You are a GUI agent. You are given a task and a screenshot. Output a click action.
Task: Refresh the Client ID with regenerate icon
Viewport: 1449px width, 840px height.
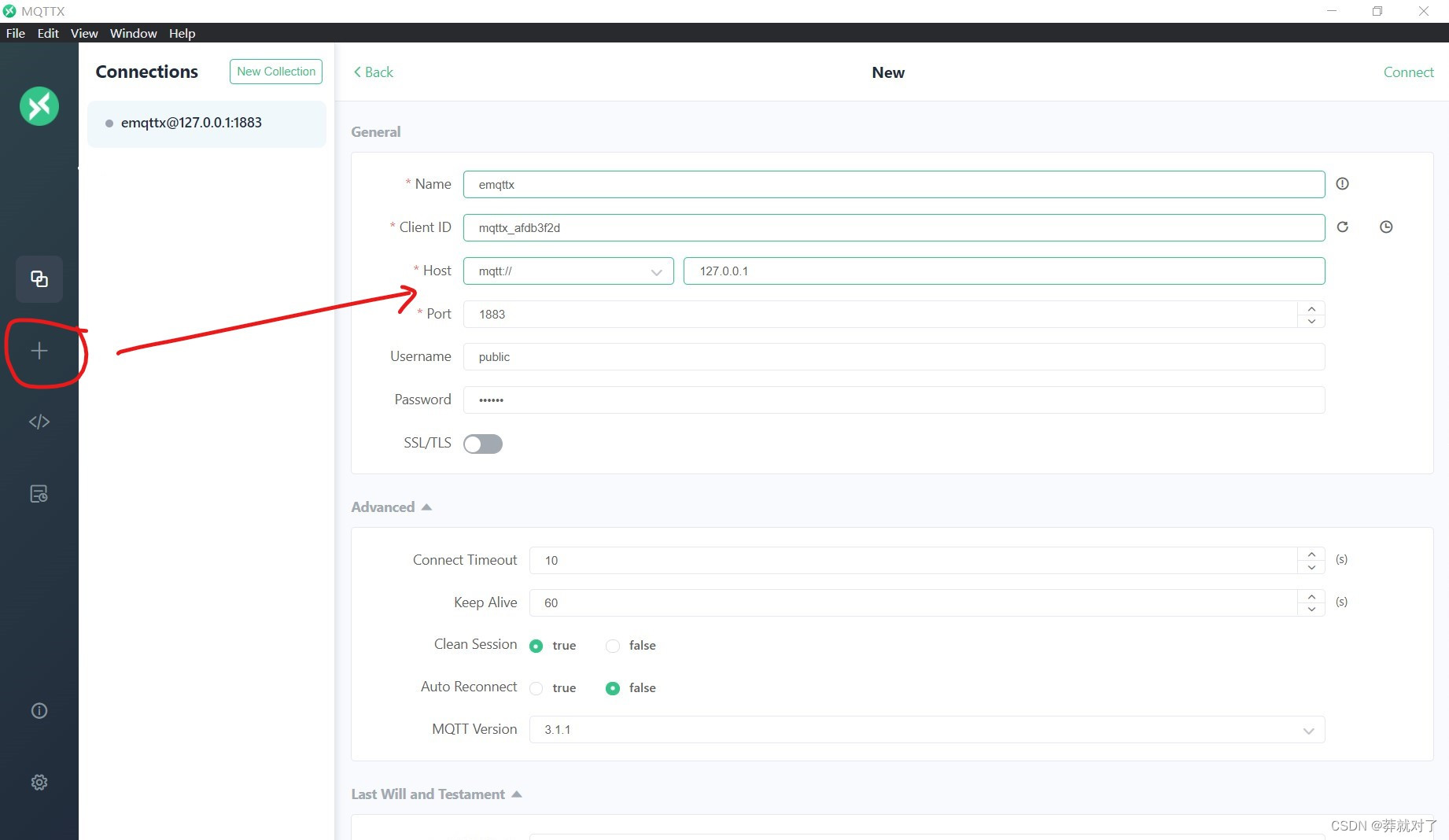(x=1343, y=227)
